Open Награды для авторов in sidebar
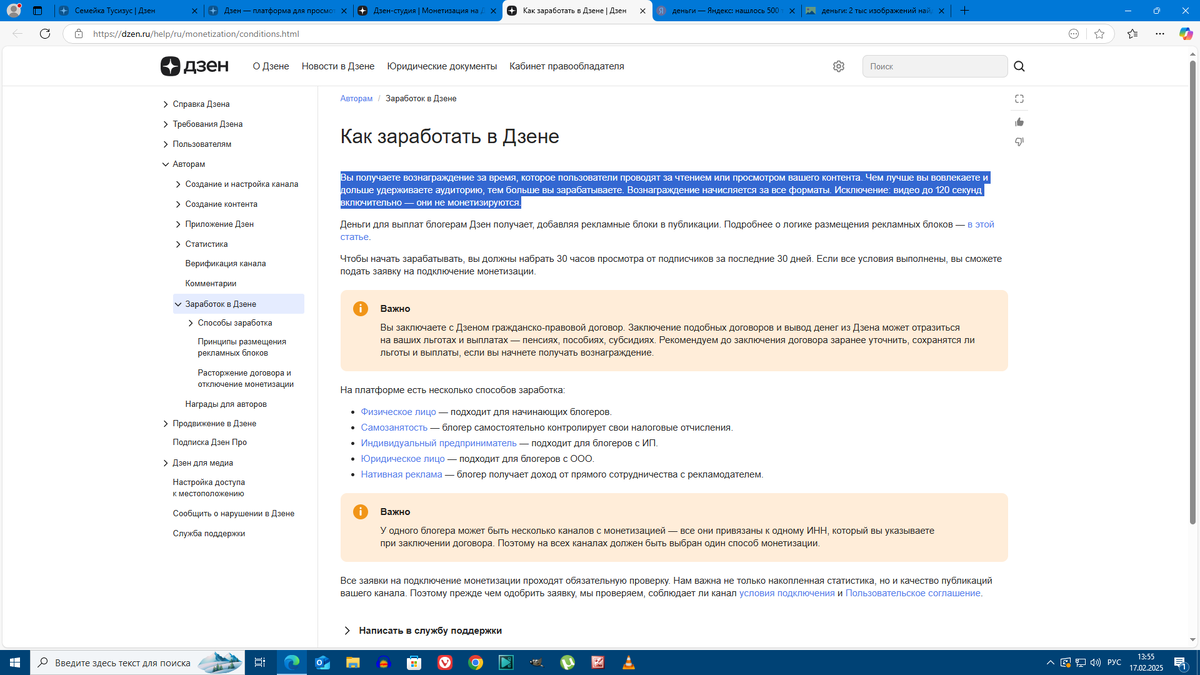 point(226,404)
